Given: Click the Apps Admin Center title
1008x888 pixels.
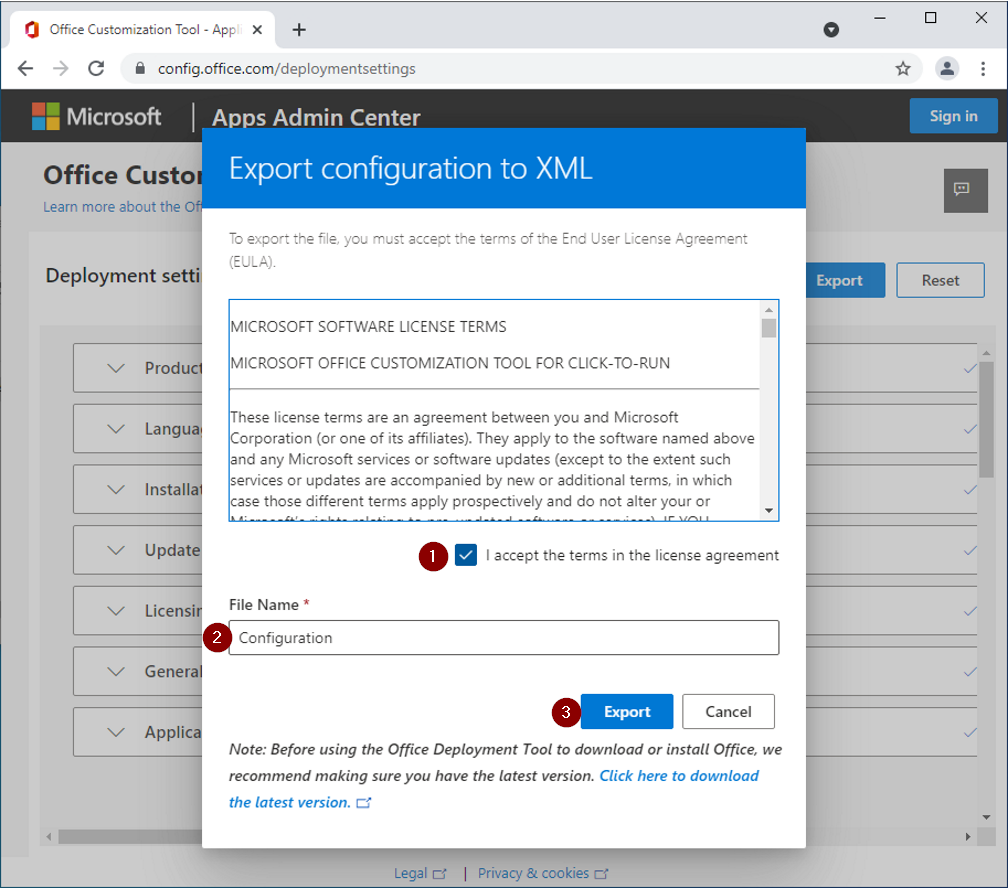Looking at the screenshot, I should coord(316,117).
